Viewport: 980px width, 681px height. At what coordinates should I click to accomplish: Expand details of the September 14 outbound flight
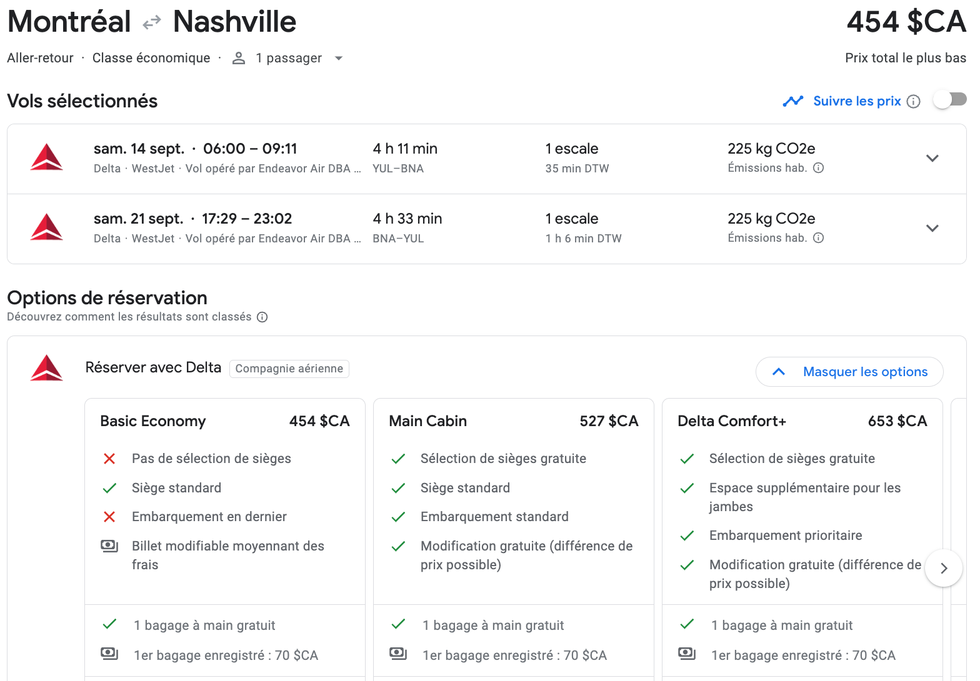(x=932, y=157)
